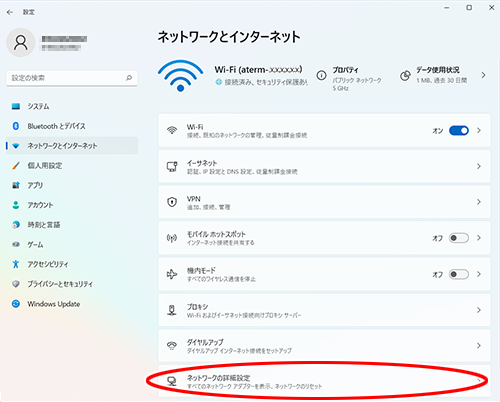Viewport: 500px width, 402px height.
Task: Open the プロキシ settings row
Action: tap(324, 310)
